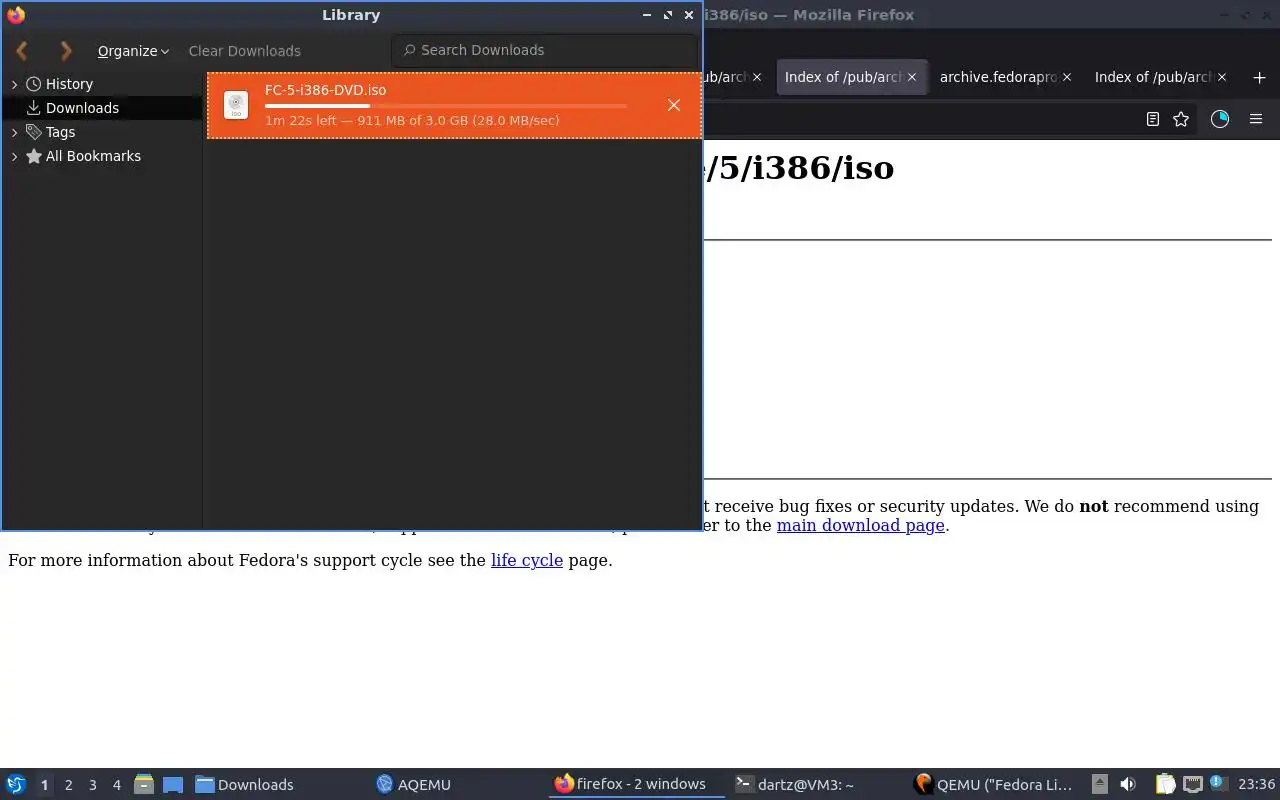Open the Firefox window menu icon in Library title bar
Viewport: 1280px width, 800px height.
tap(16, 15)
